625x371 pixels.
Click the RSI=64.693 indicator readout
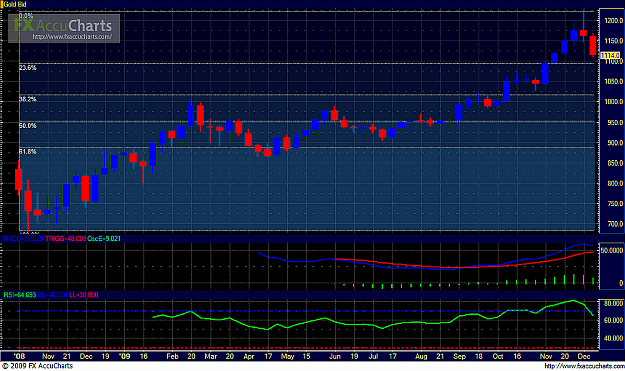pyautogui.click(x=20, y=295)
